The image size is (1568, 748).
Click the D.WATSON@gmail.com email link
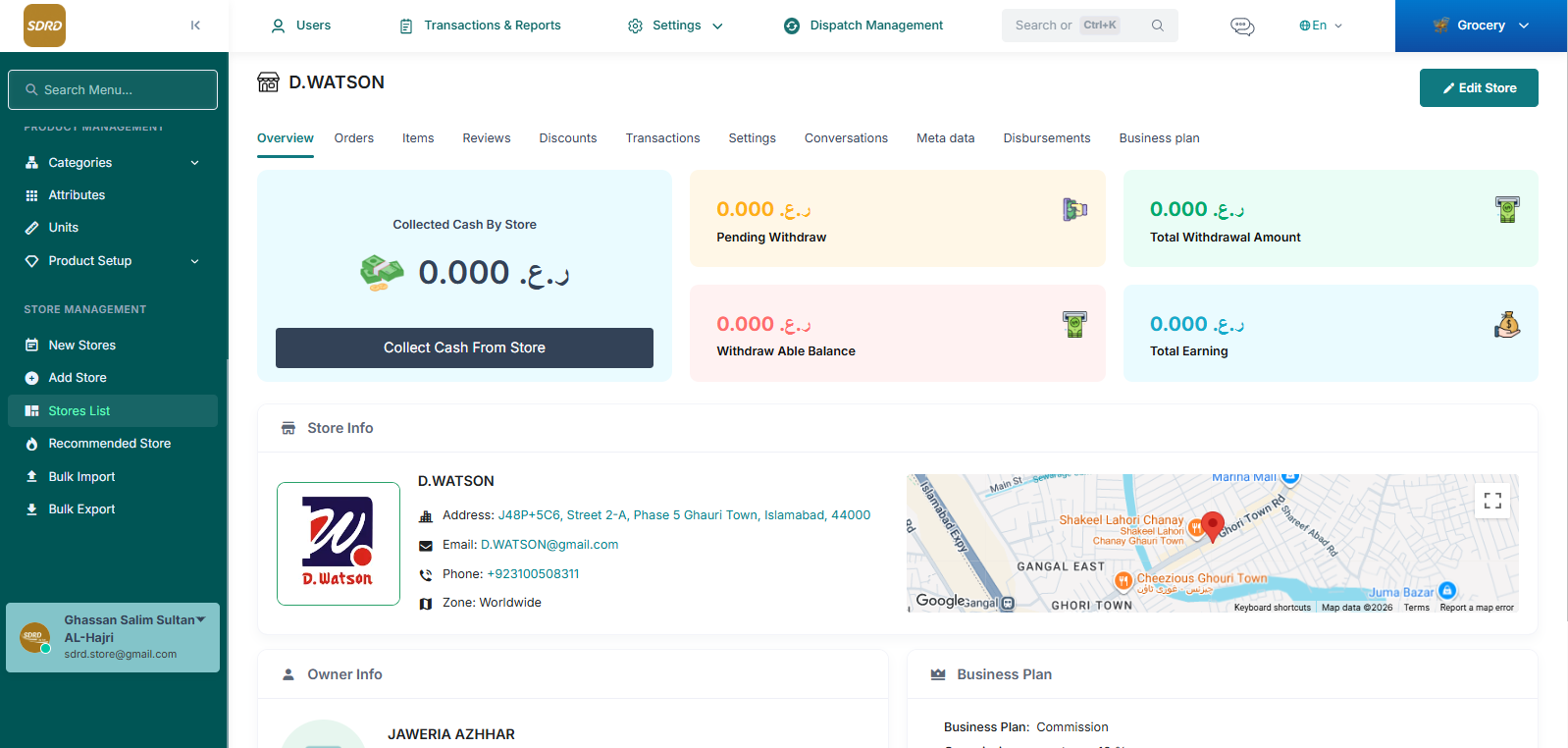point(549,545)
